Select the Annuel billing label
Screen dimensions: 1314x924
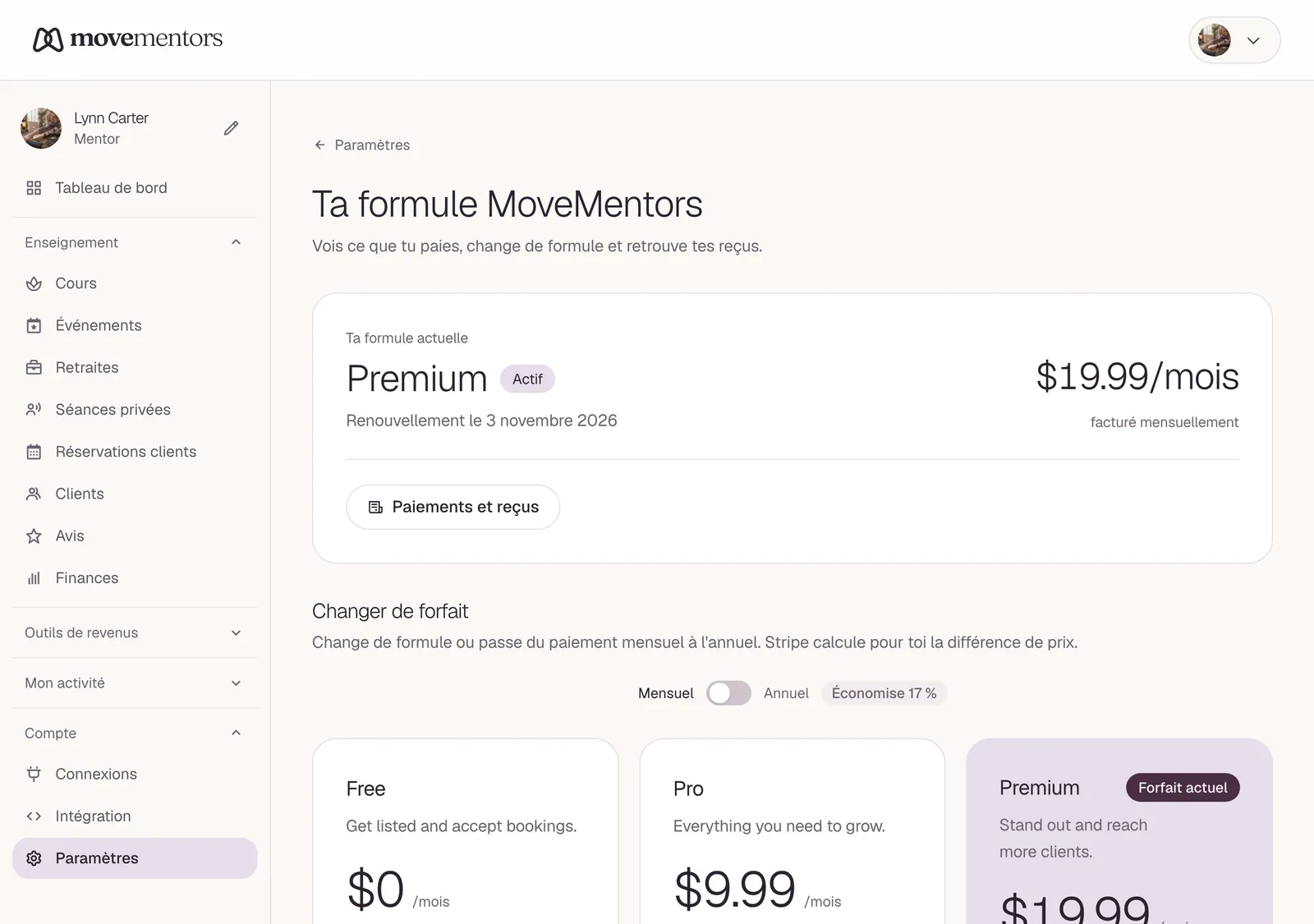pyautogui.click(x=786, y=693)
